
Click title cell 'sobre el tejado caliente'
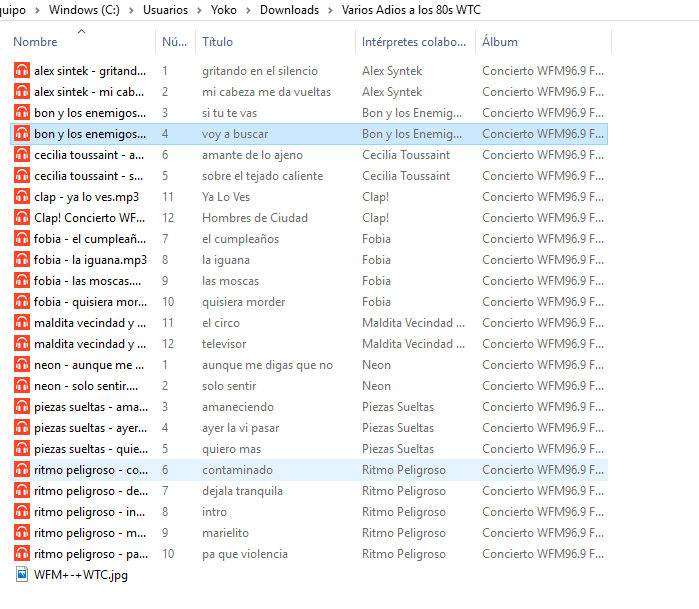[263, 176]
